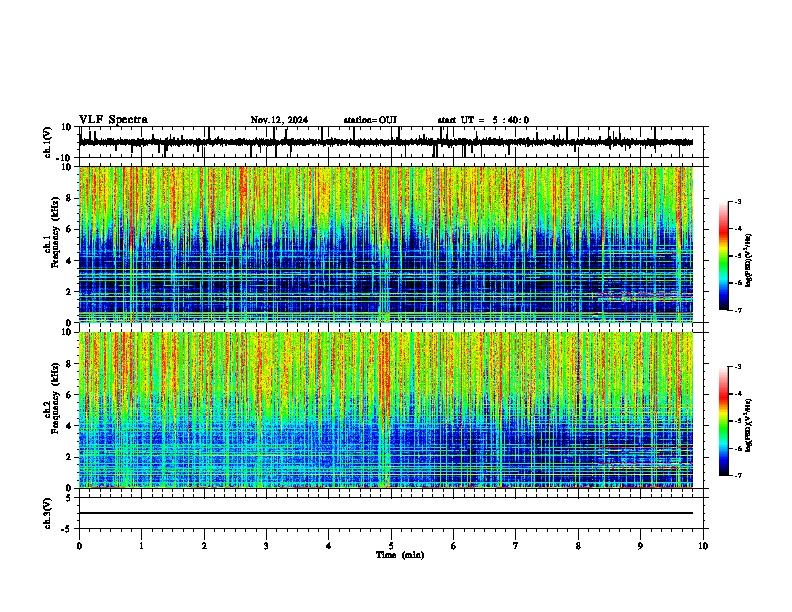The height and width of the screenshot is (612, 792).
Task: Click the ch.2 colorbar log(PSD) label
Action: point(749,425)
